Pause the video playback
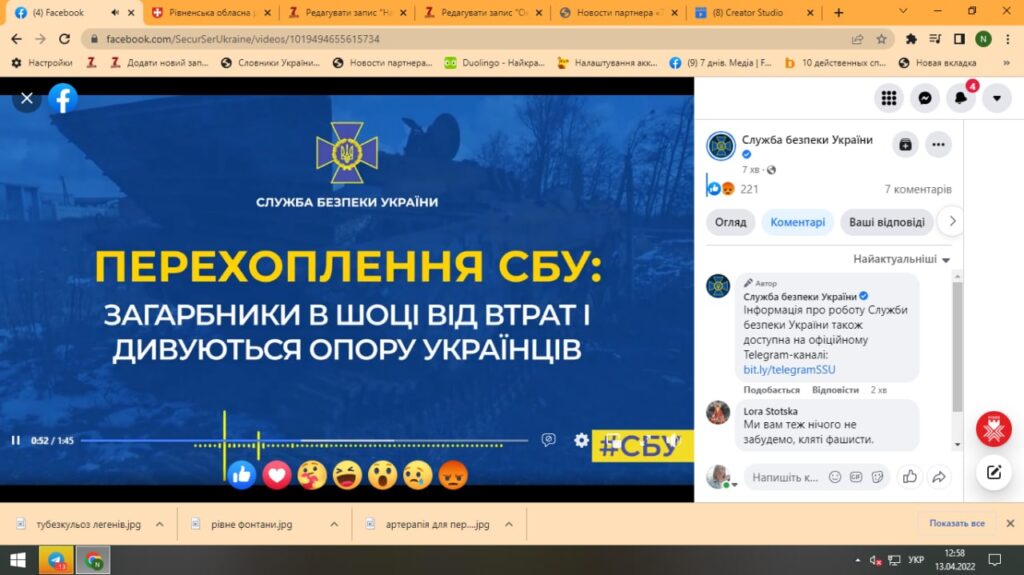This screenshot has height=575, width=1024. 16,440
